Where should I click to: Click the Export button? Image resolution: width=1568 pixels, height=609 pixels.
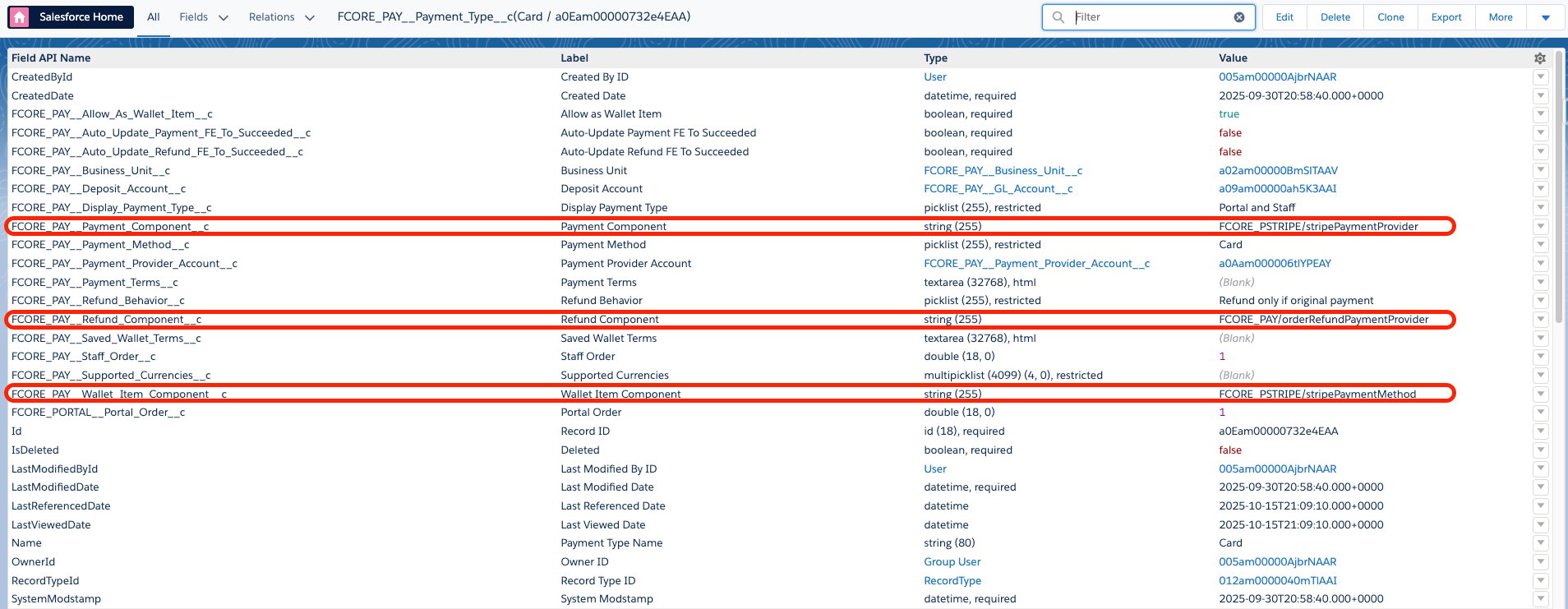(x=1446, y=17)
